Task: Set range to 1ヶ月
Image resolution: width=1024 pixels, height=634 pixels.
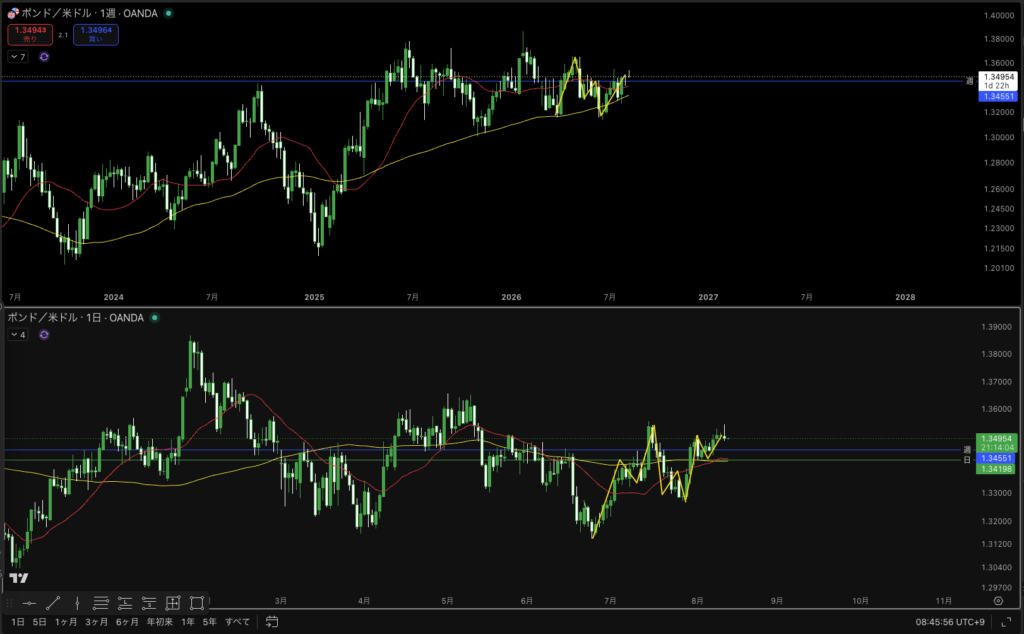Action: (65, 622)
